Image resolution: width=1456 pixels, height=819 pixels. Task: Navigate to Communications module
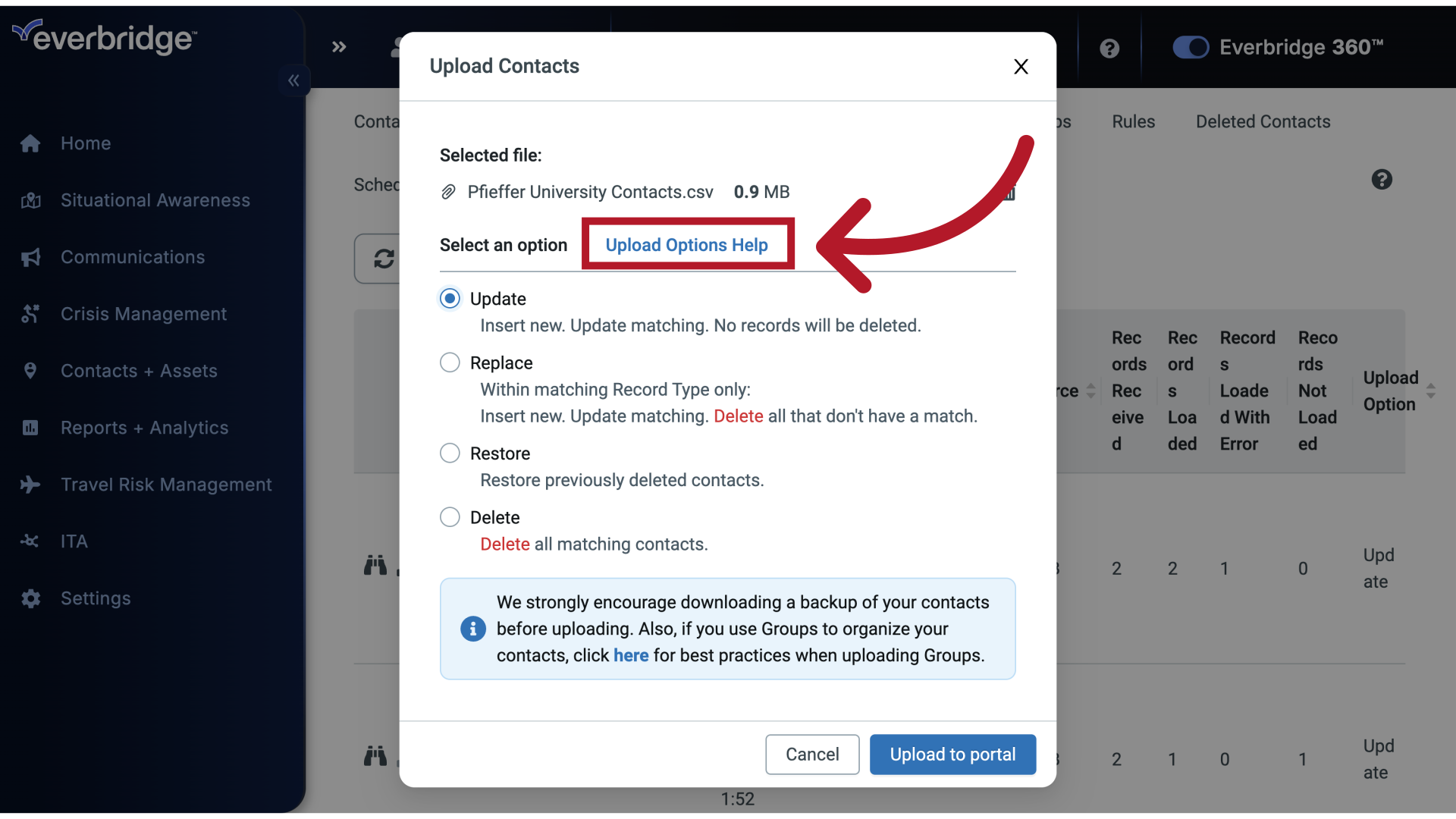pyautogui.click(x=133, y=256)
